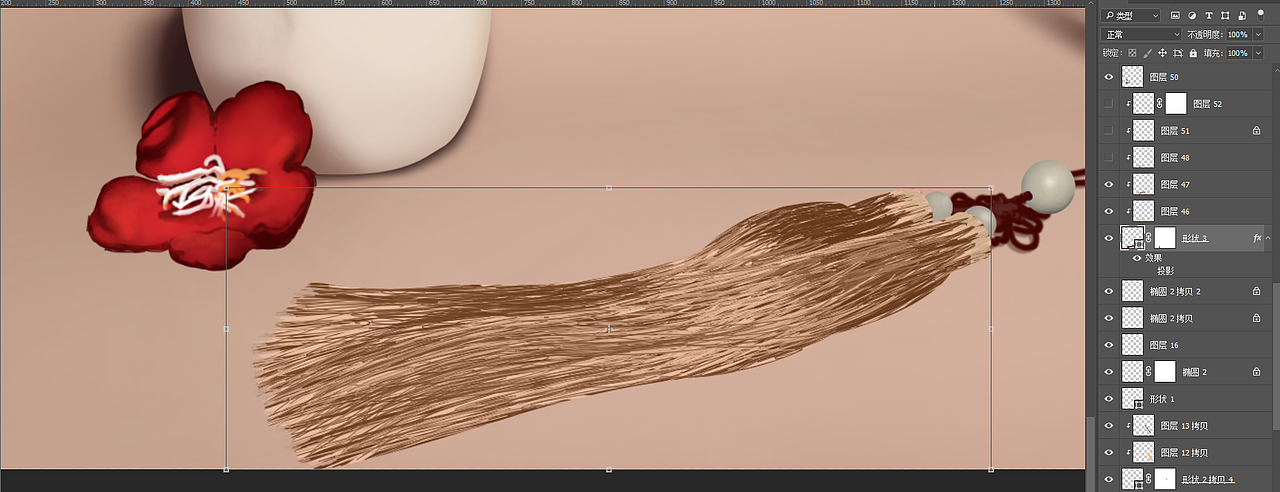This screenshot has height=492, width=1280.
Task: Click the fx icon on 形状 3
Action: [x=1257, y=238]
